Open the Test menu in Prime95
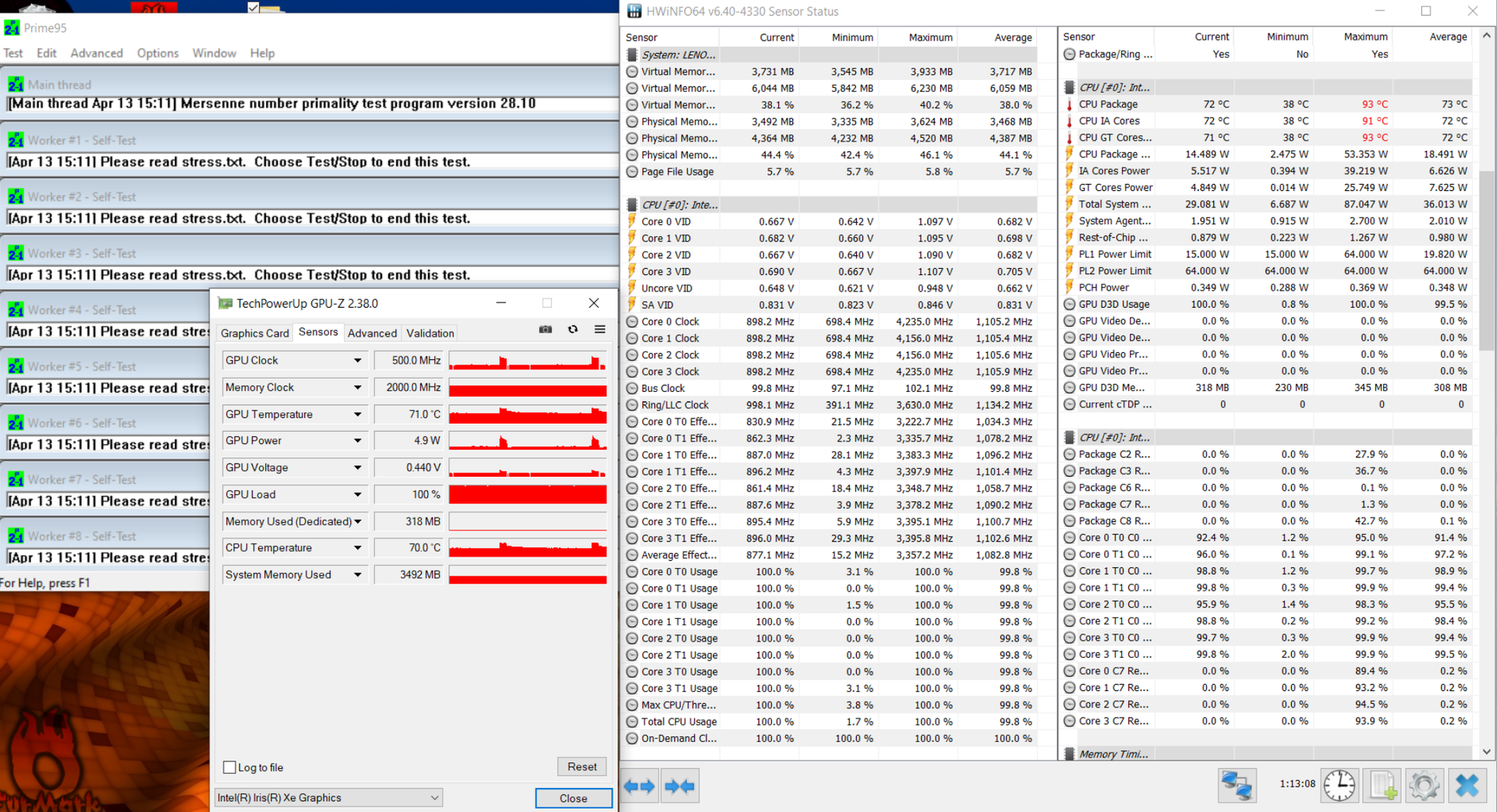 click(x=13, y=53)
